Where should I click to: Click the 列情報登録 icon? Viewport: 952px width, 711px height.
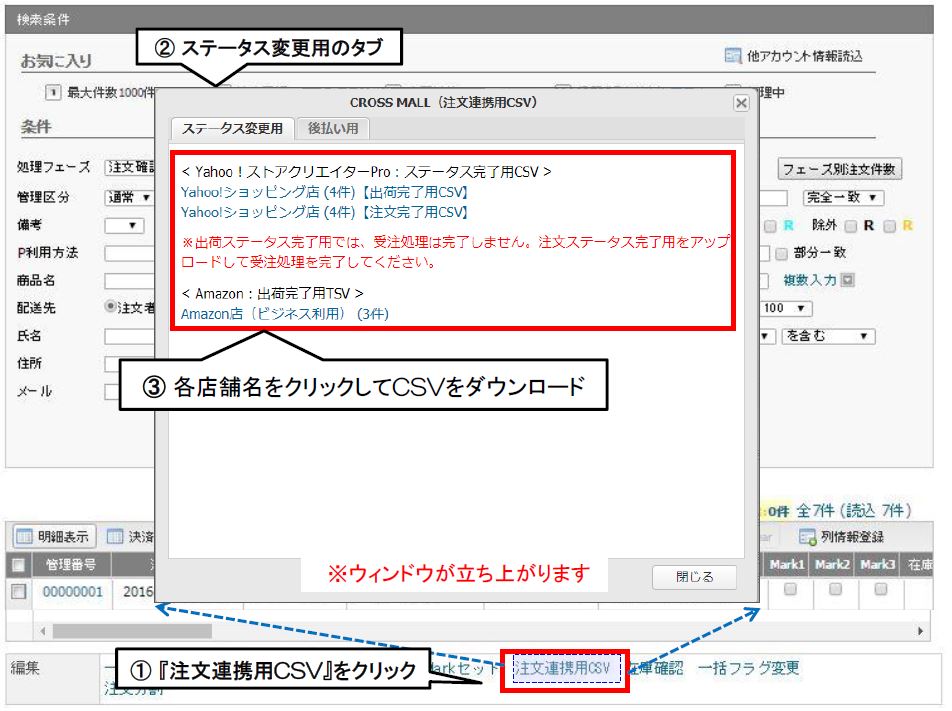pos(808,537)
